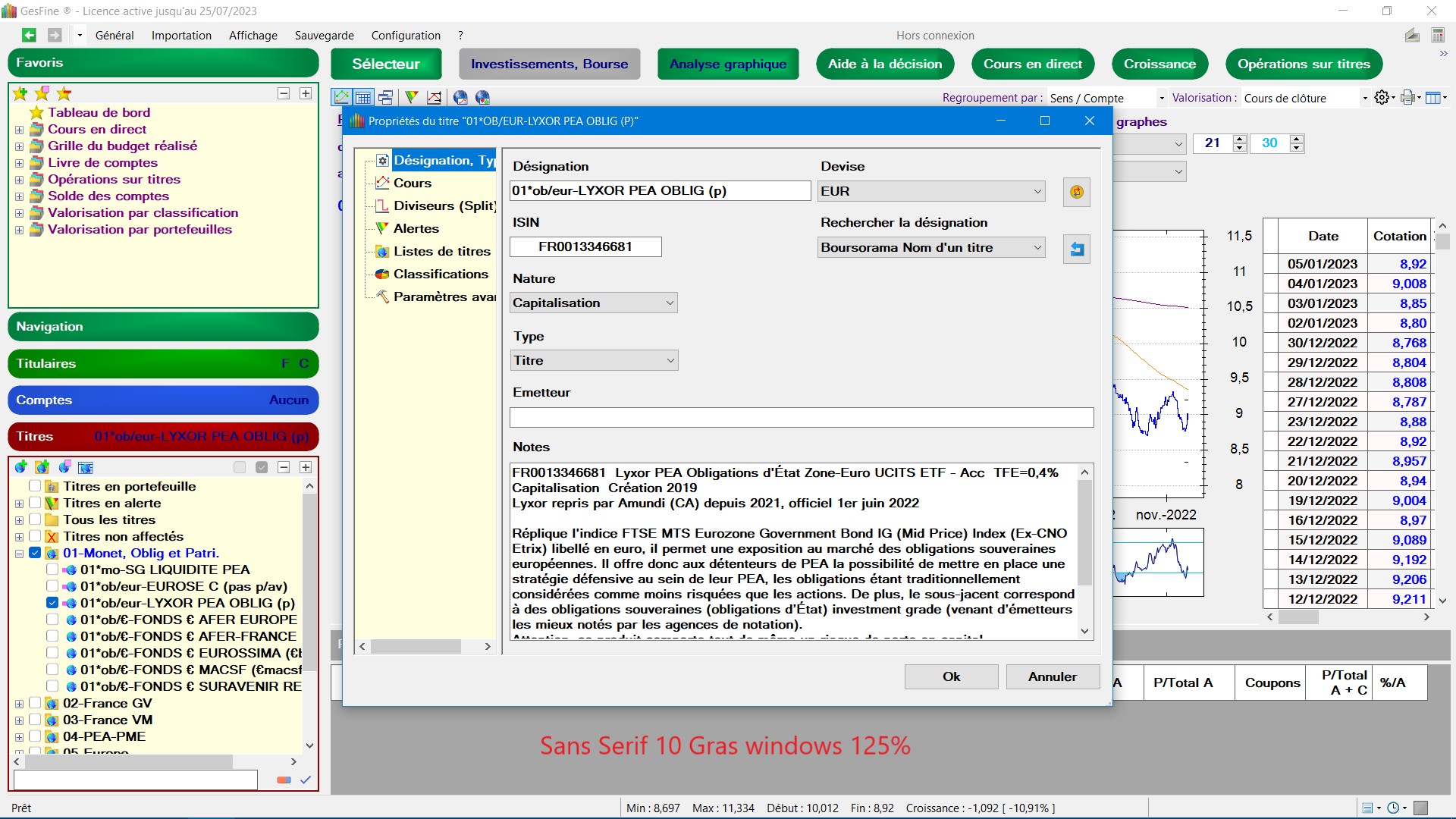This screenshot has width=1456, height=819.
Task: Expand the 02-France GV tree node
Action: click(x=19, y=704)
